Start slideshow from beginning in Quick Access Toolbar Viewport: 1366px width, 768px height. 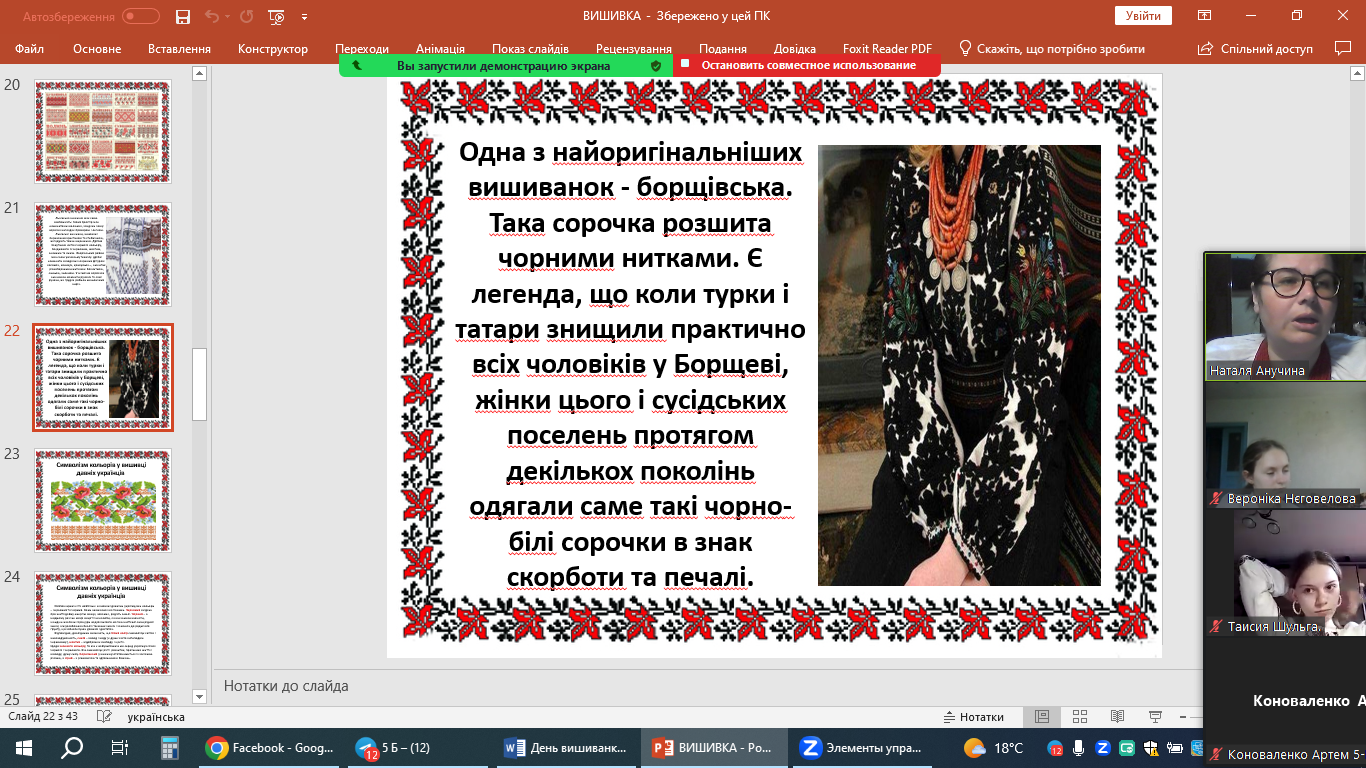click(278, 16)
